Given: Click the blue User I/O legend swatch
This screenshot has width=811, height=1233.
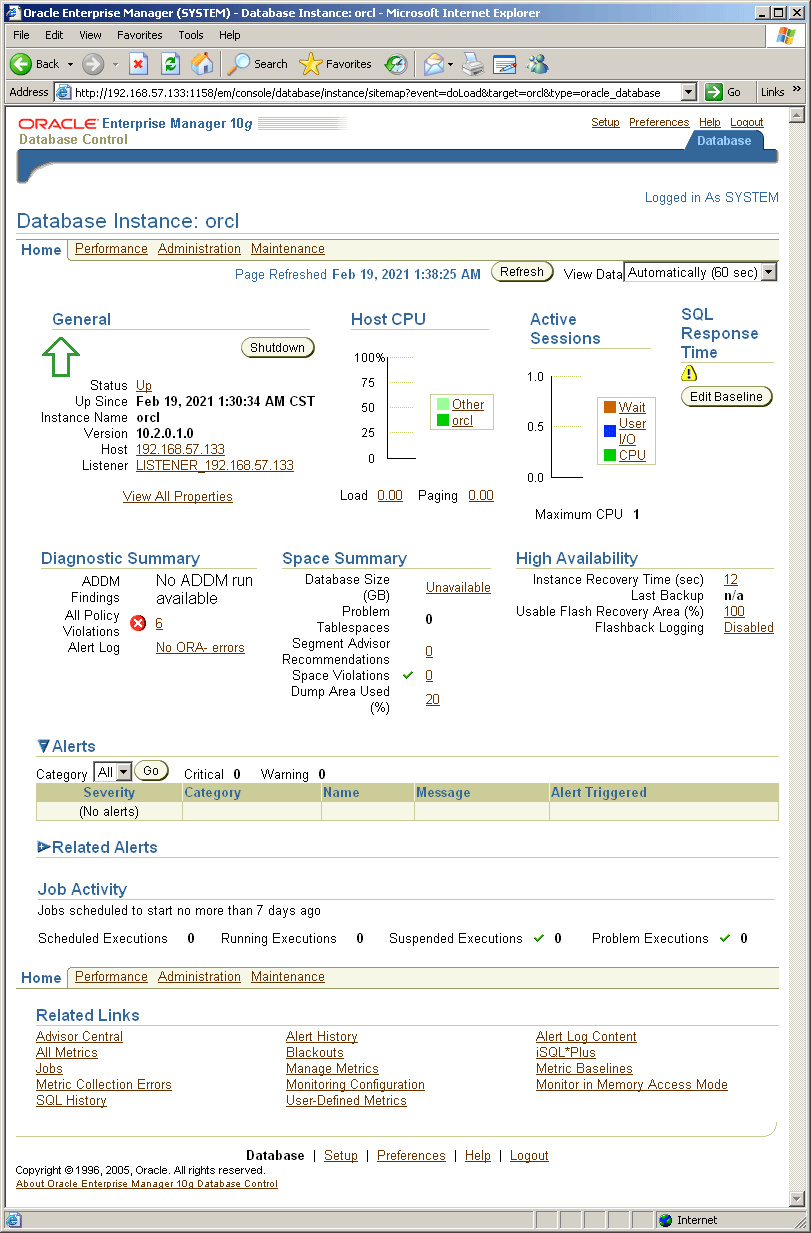Looking at the screenshot, I should click(609, 431).
